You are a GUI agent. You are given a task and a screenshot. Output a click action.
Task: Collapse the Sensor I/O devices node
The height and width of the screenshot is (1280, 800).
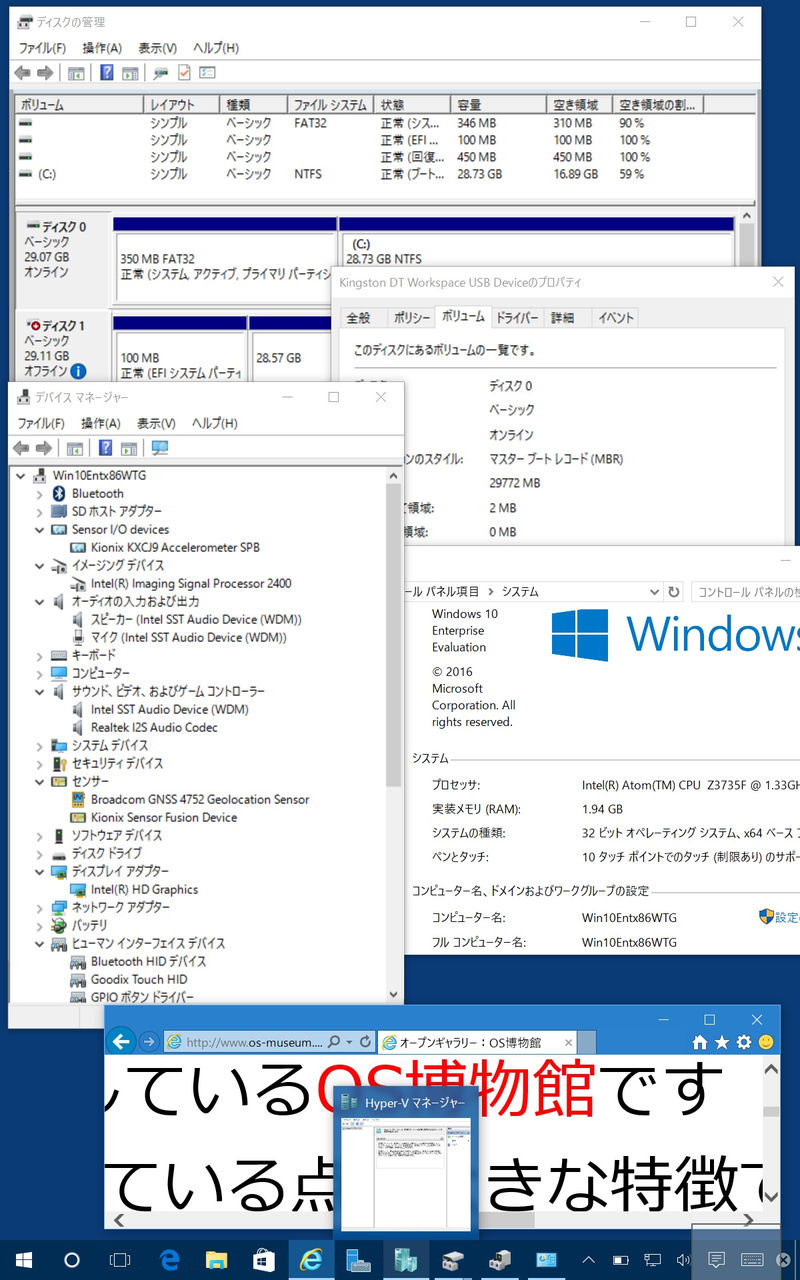click(40, 530)
